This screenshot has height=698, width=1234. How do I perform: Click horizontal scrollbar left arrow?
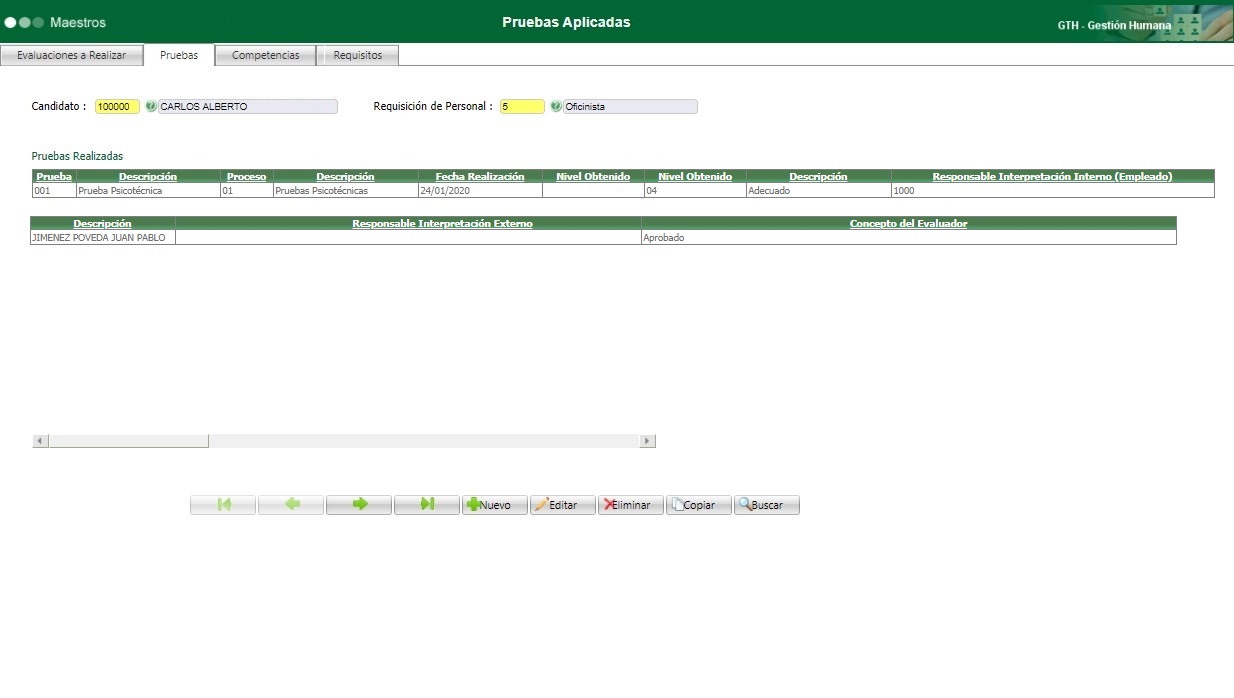(x=40, y=441)
